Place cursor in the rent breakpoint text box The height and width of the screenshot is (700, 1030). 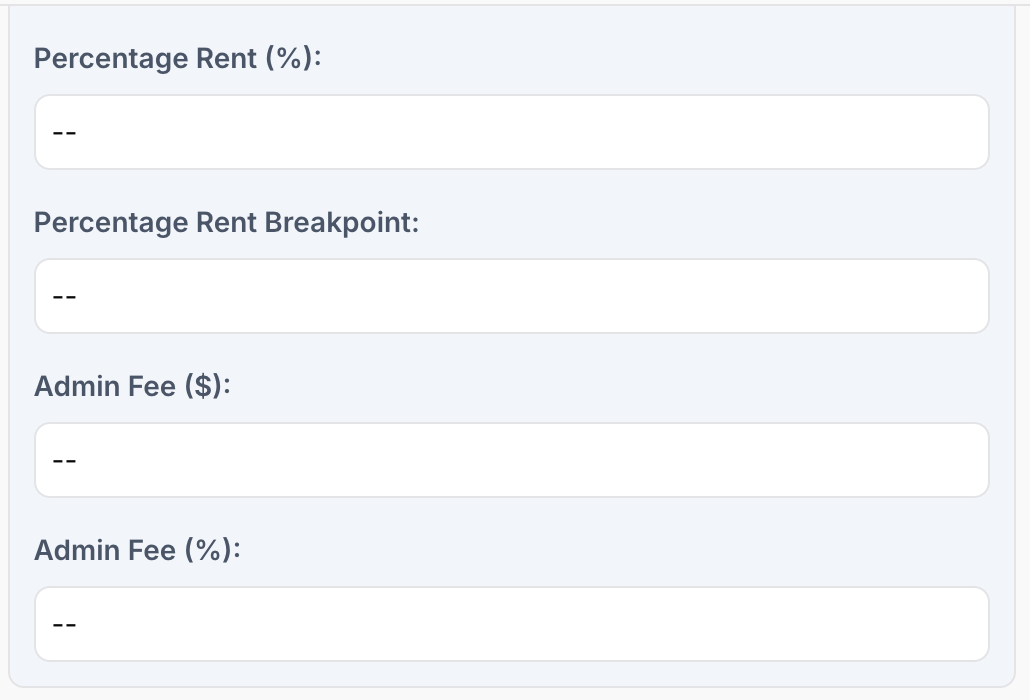[511, 296]
